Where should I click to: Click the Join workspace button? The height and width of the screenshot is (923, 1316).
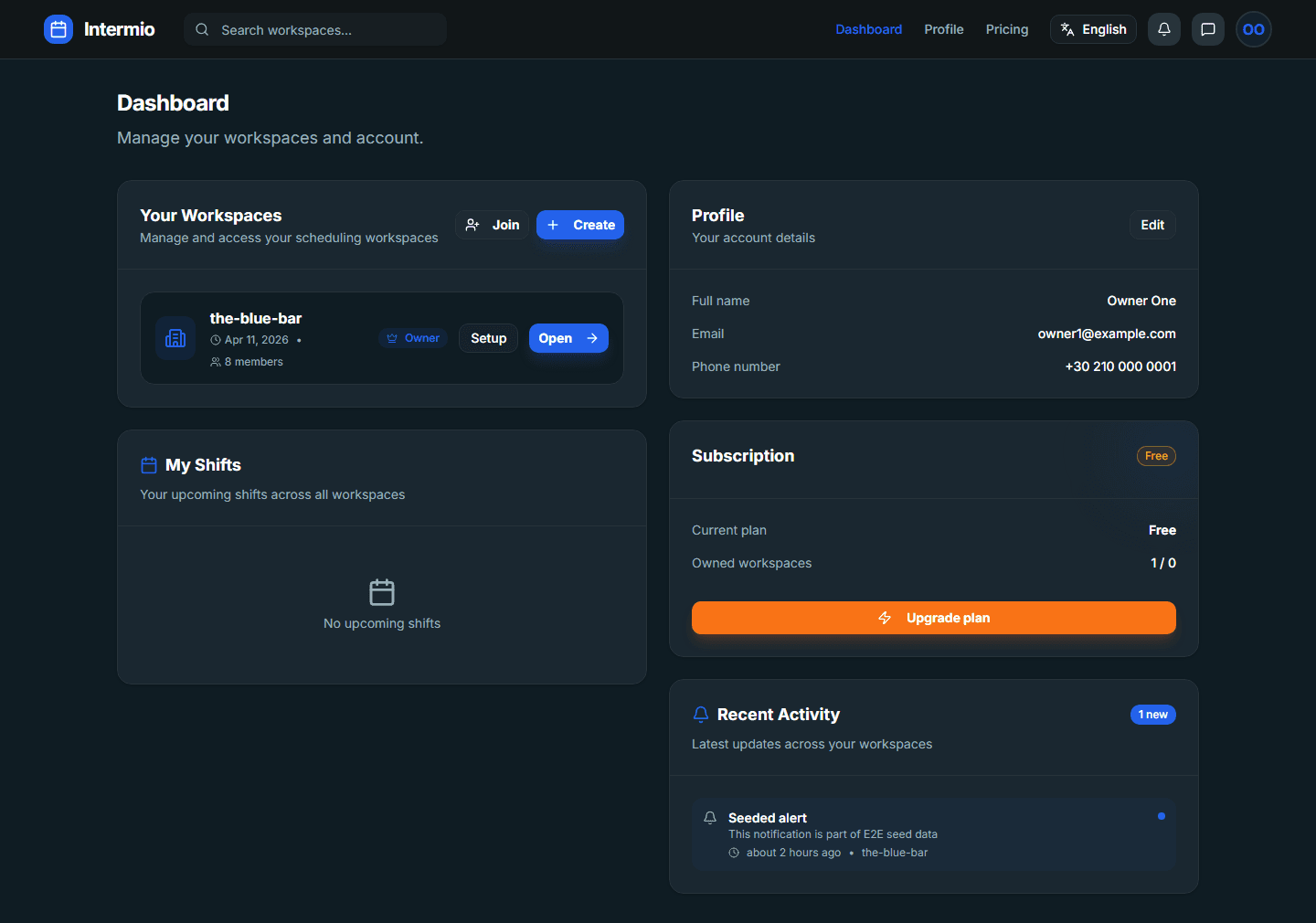coord(492,225)
